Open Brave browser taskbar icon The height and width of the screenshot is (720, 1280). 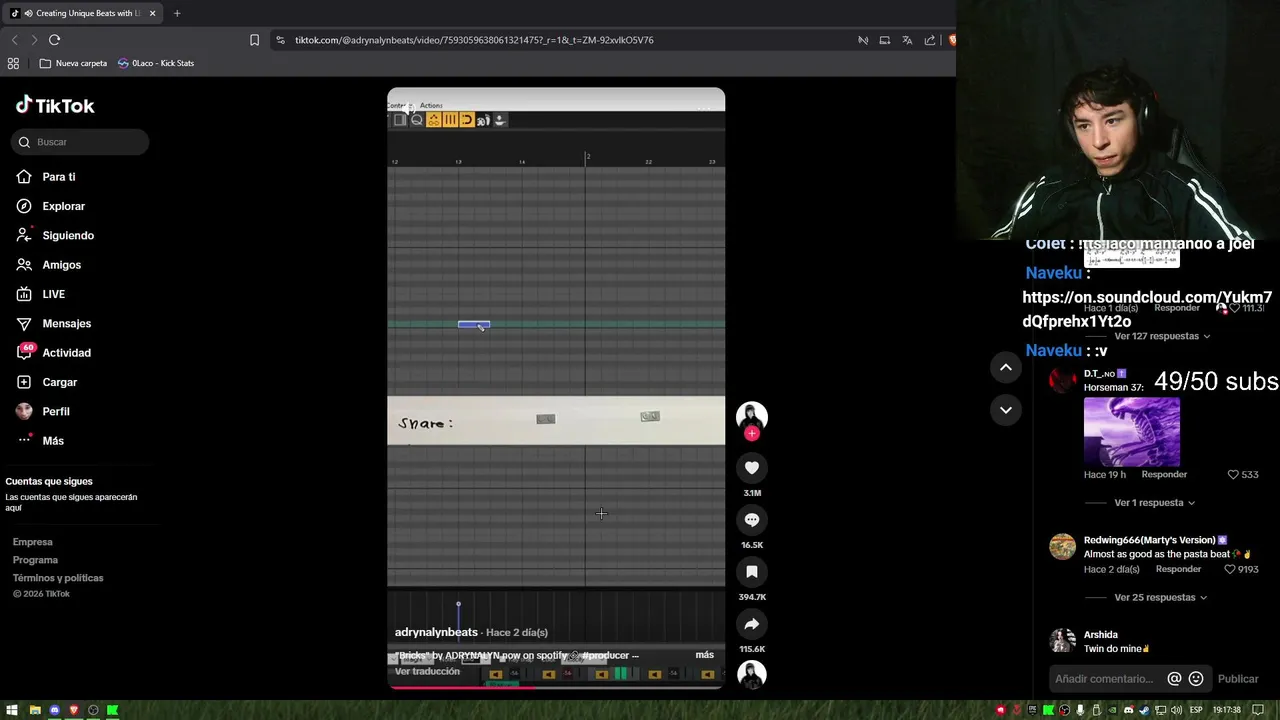click(74, 710)
